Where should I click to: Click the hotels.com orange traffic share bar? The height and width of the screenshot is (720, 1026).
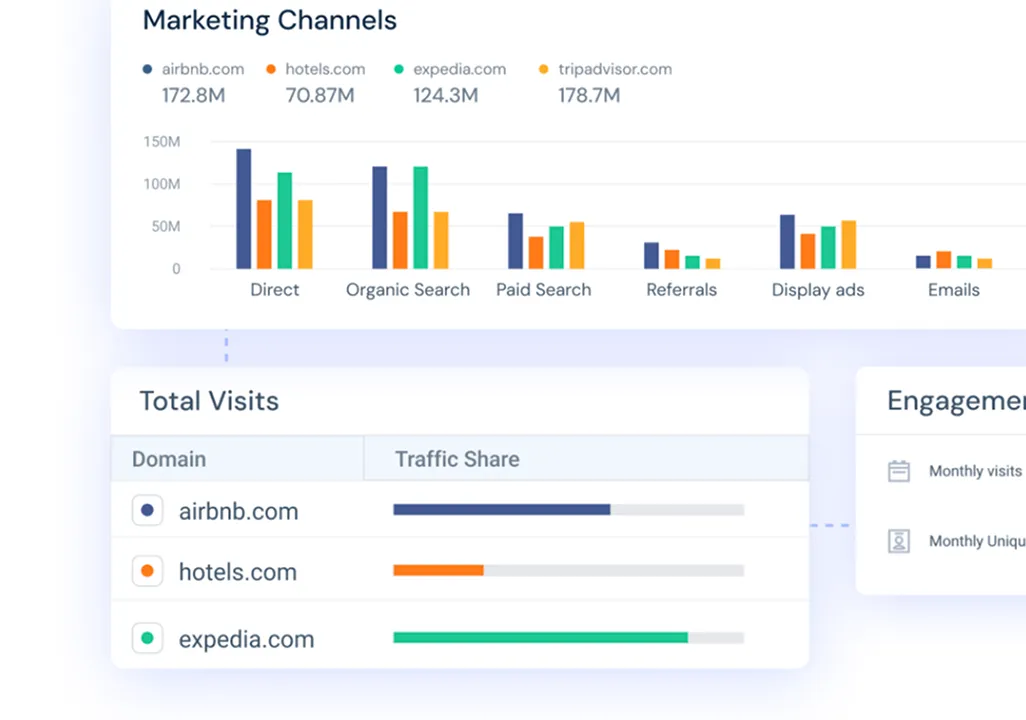438,571
